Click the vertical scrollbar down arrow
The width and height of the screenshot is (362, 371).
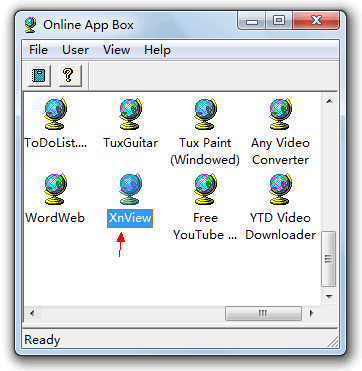tap(329, 296)
